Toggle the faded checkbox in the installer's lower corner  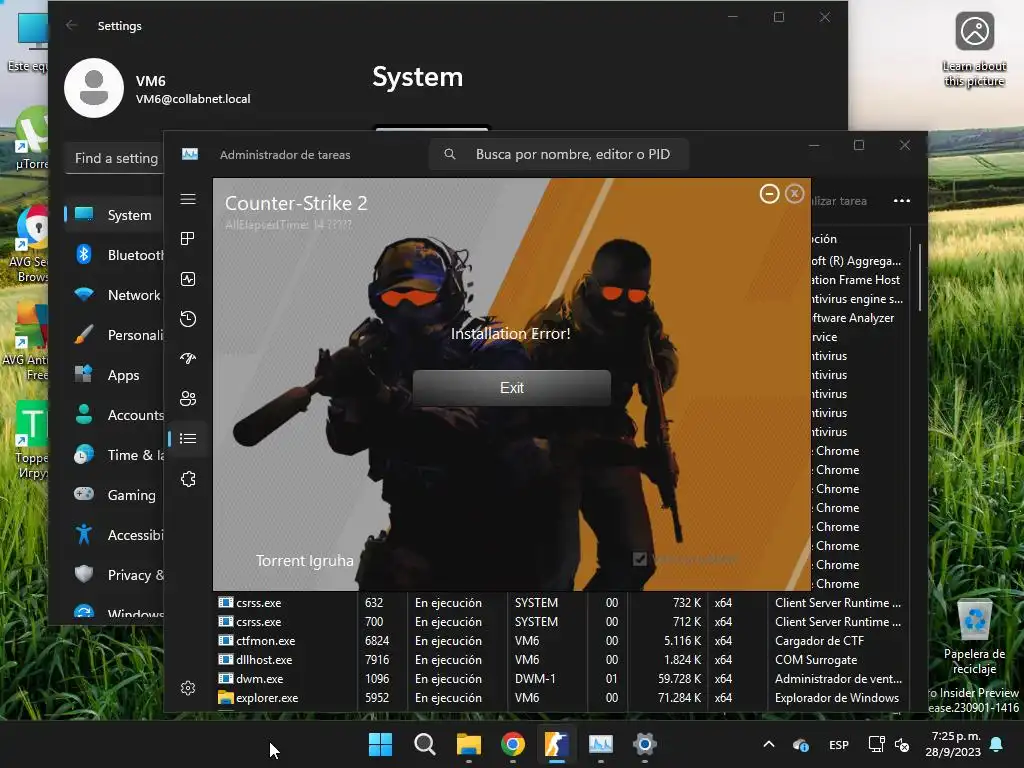click(639, 559)
